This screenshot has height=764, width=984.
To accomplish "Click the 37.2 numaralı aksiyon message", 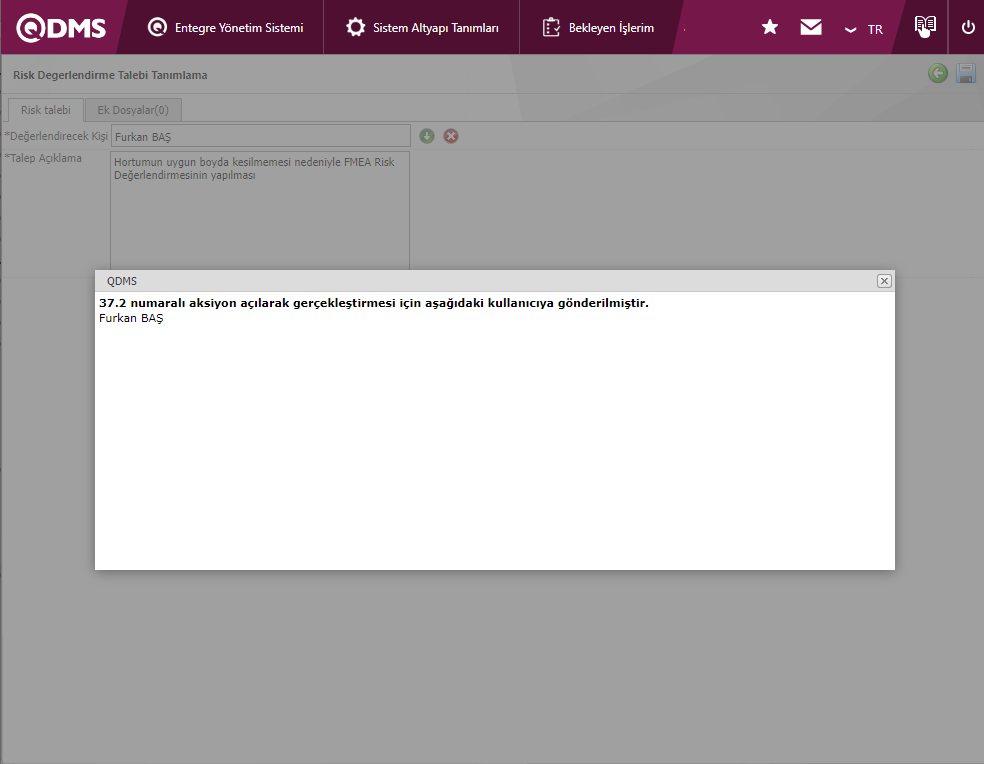I will tap(374, 303).
